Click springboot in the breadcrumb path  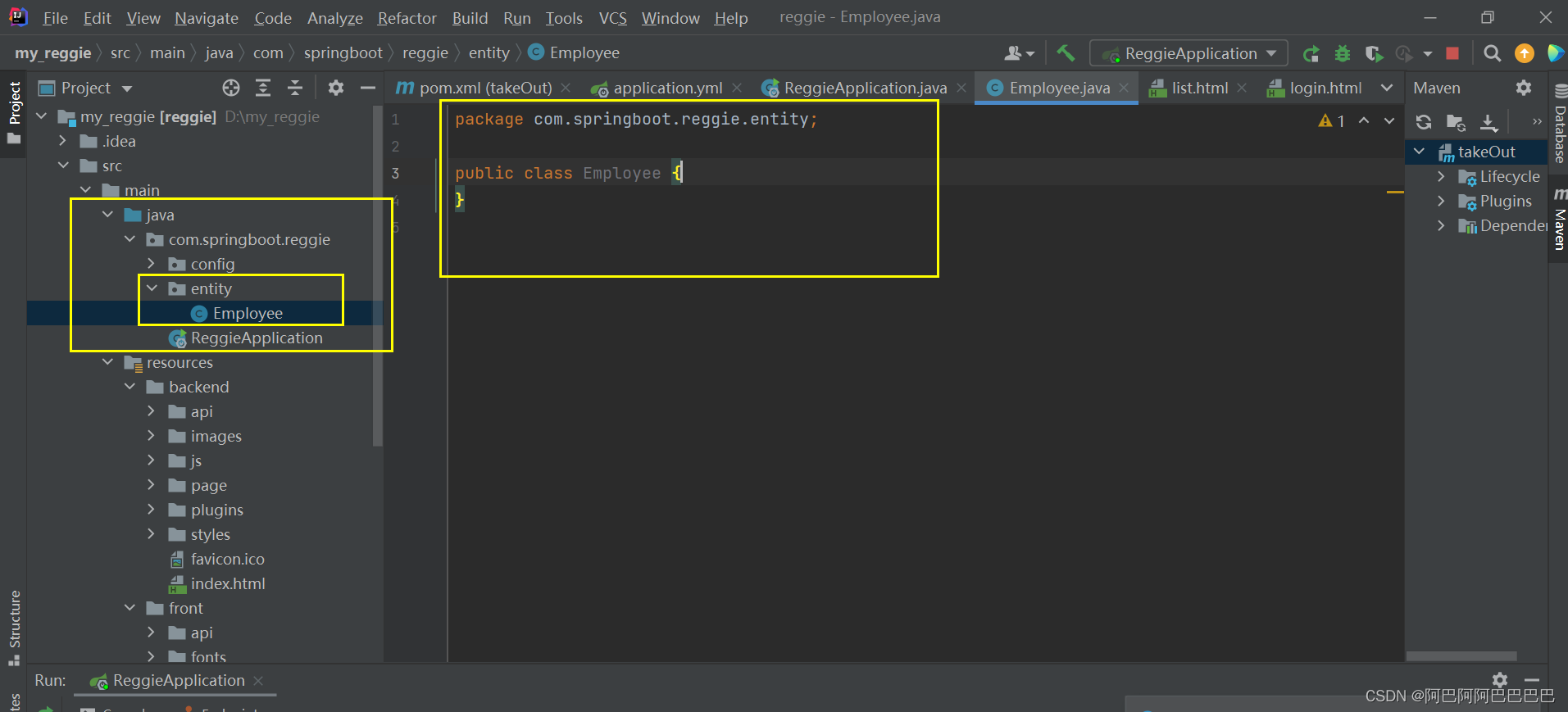(x=343, y=53)
